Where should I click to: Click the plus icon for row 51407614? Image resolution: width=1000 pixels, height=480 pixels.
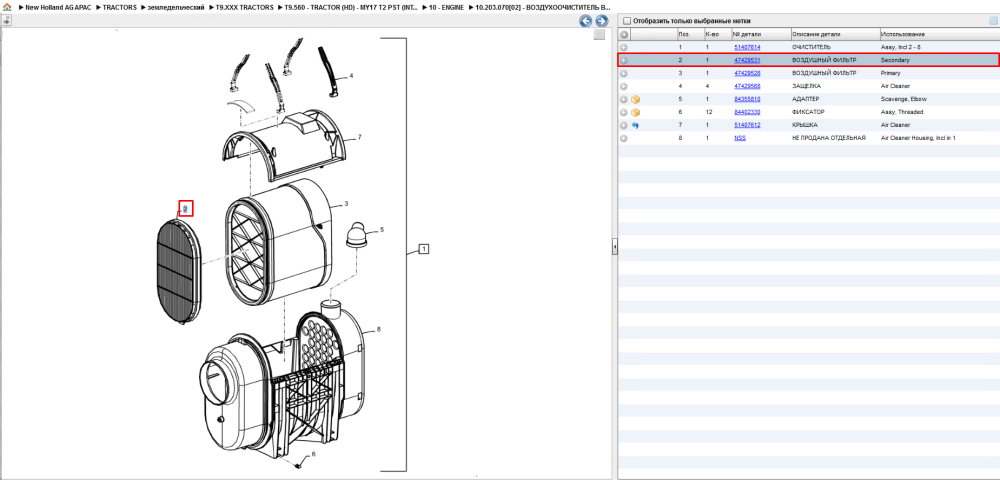click(624, 47)
